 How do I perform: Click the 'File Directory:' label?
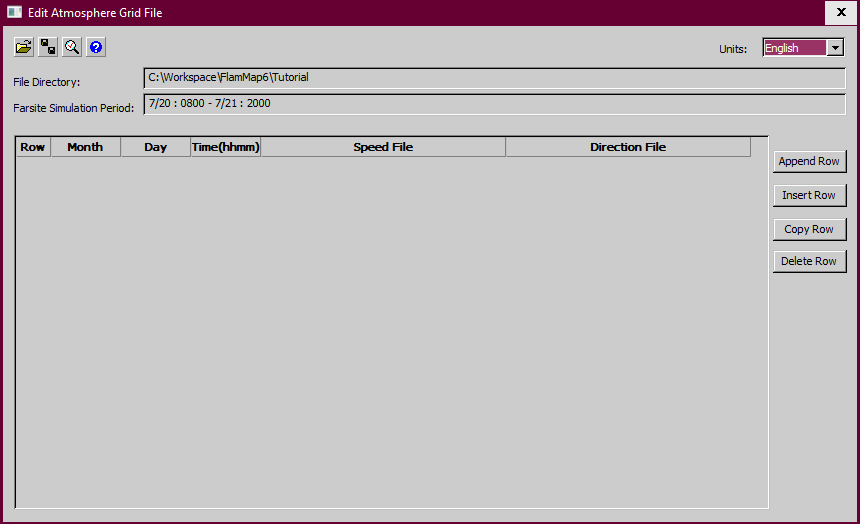coord(47,82)
